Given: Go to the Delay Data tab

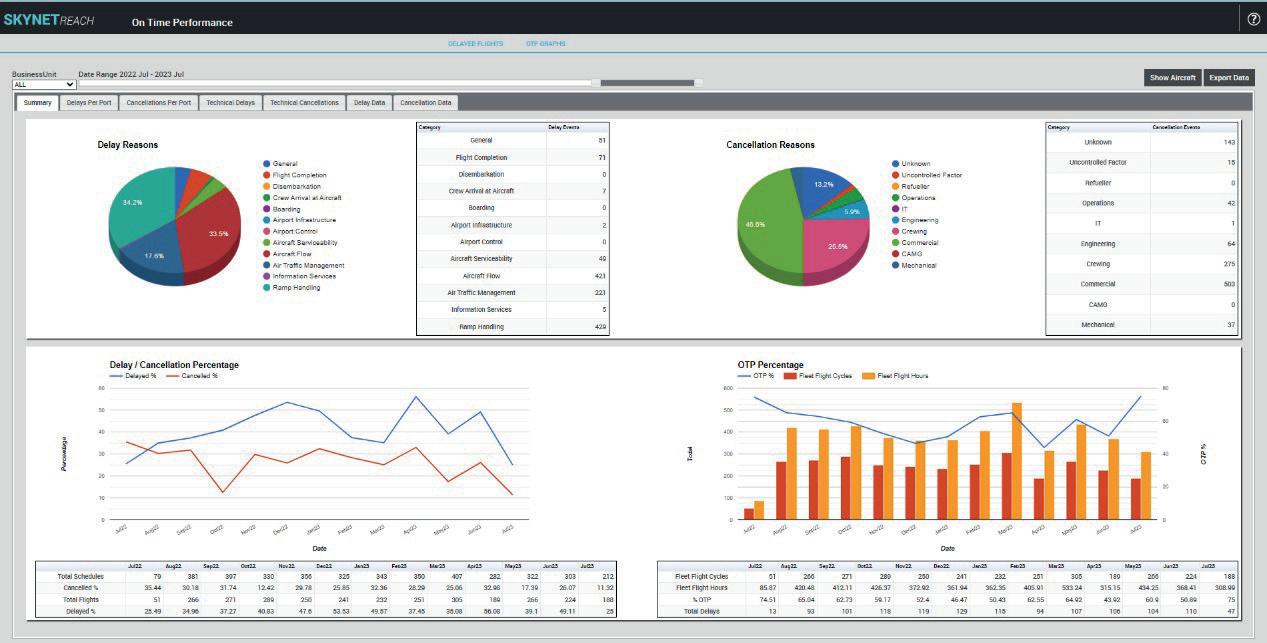Looking at the screenshot, I should pyautogui.click(x=369, y=102).
